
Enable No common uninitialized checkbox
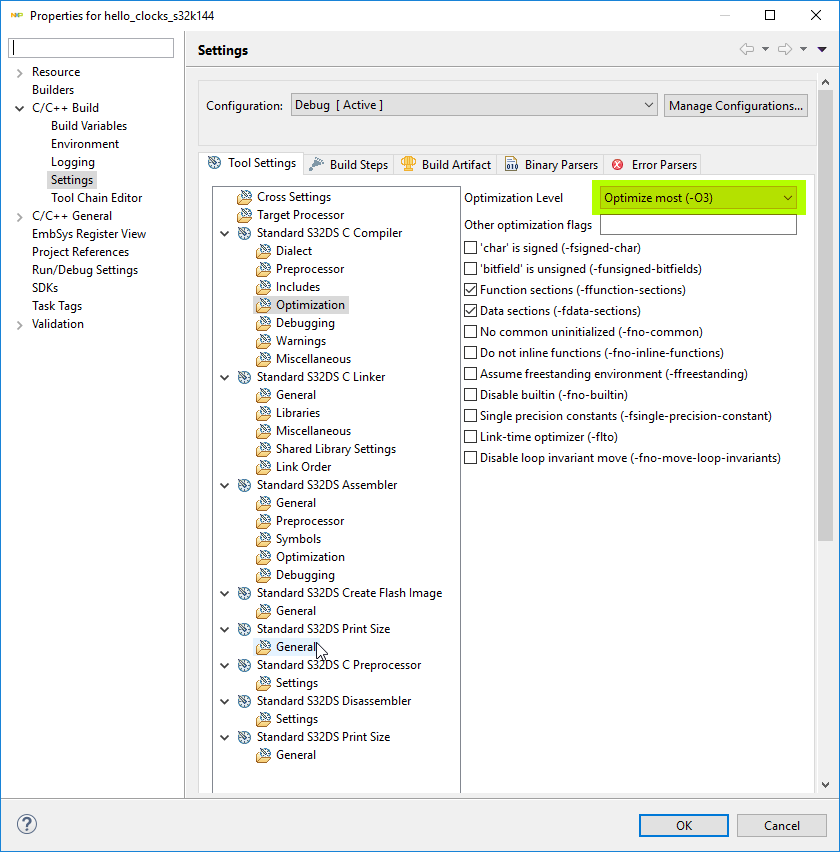(471, 331)
